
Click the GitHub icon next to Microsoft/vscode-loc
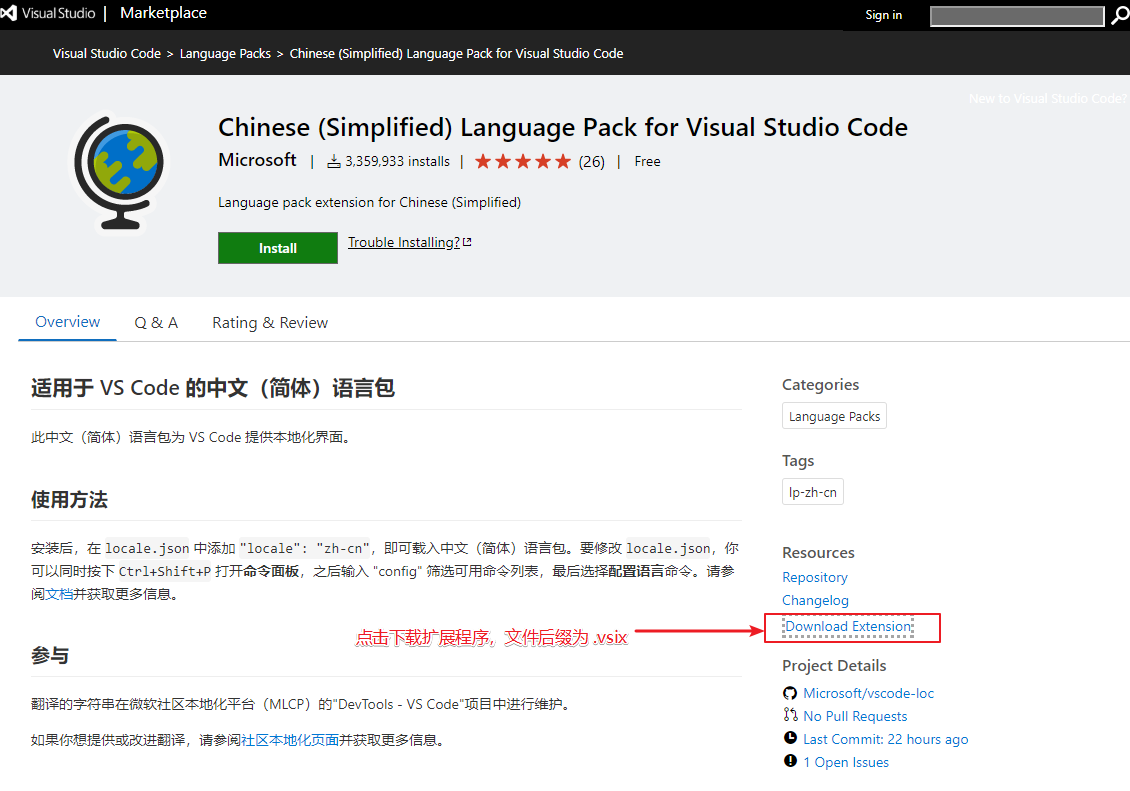(x=789, y=693)
